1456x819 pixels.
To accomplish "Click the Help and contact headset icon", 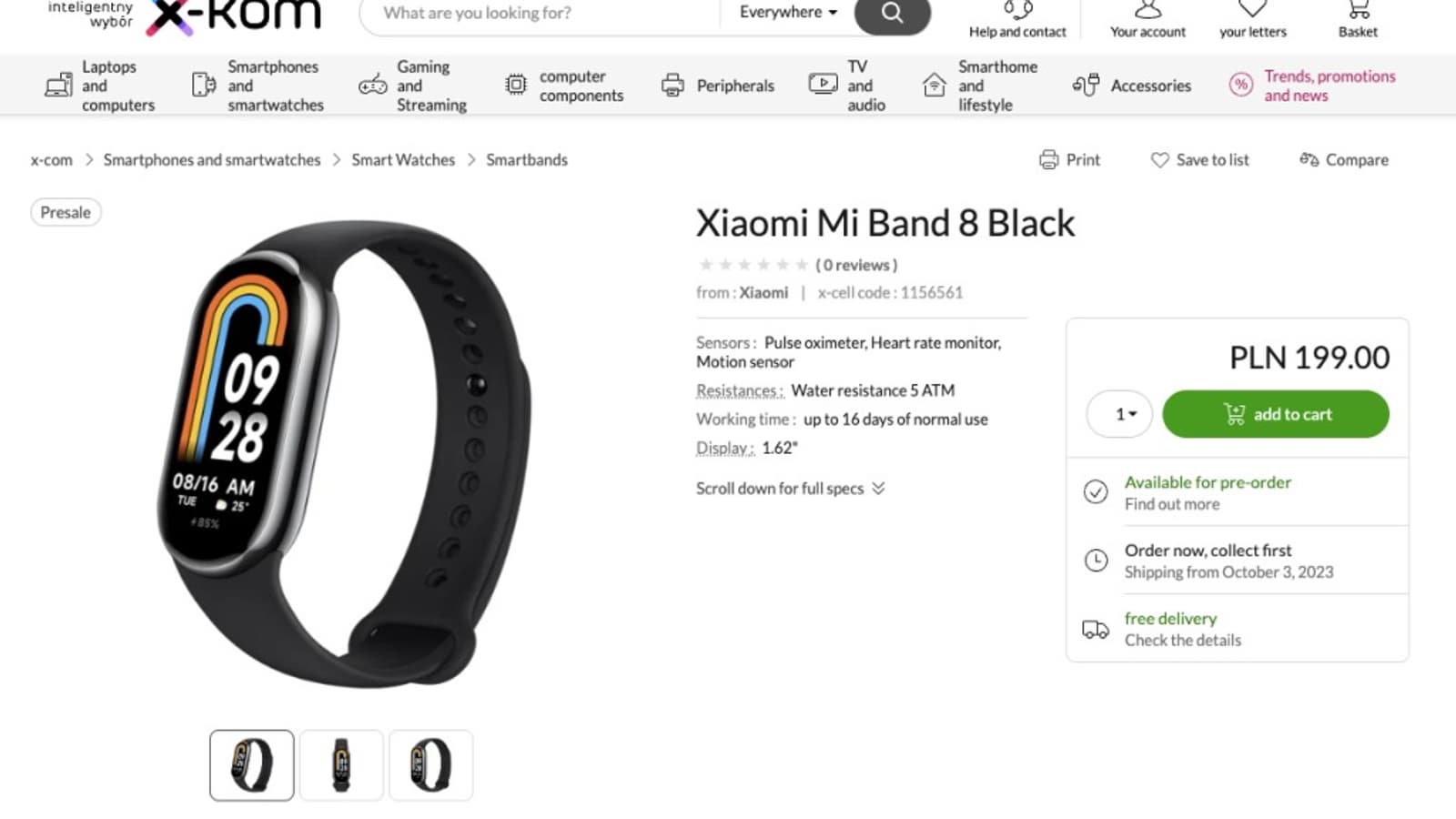I will [x=1017, y=10].
